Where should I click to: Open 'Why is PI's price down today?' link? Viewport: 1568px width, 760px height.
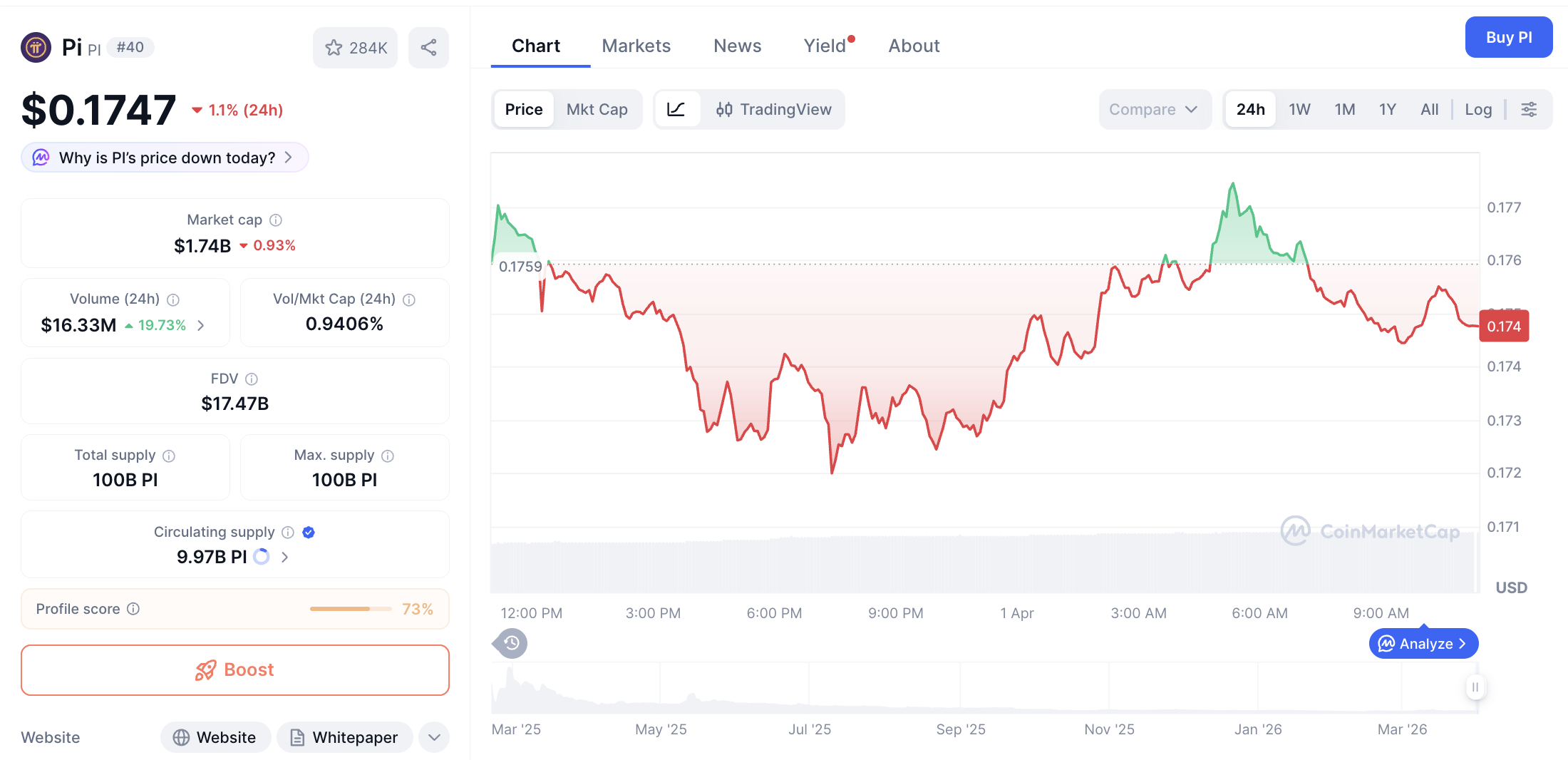[164, 158]
